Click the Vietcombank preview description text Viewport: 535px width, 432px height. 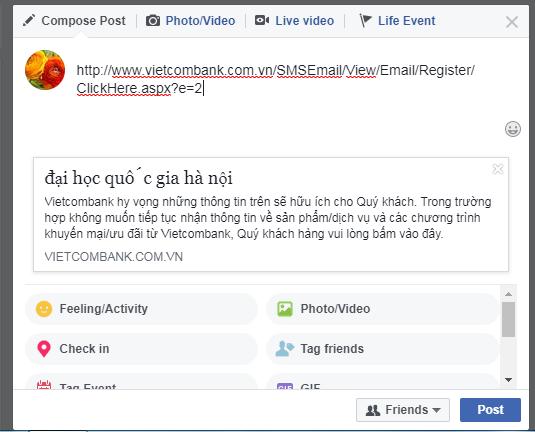(x=268, y=218)
